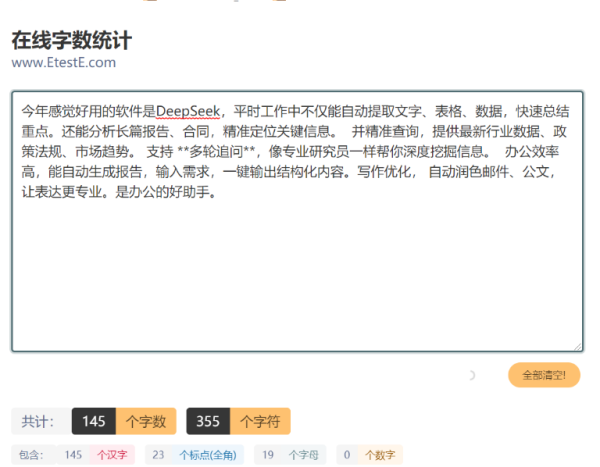Click inside the text input area
Viewport: 600px width, 467px height.
pos(297,221)
